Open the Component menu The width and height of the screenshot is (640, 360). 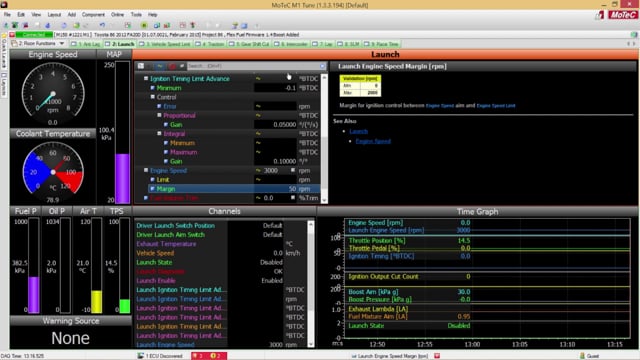pos(93,15)
